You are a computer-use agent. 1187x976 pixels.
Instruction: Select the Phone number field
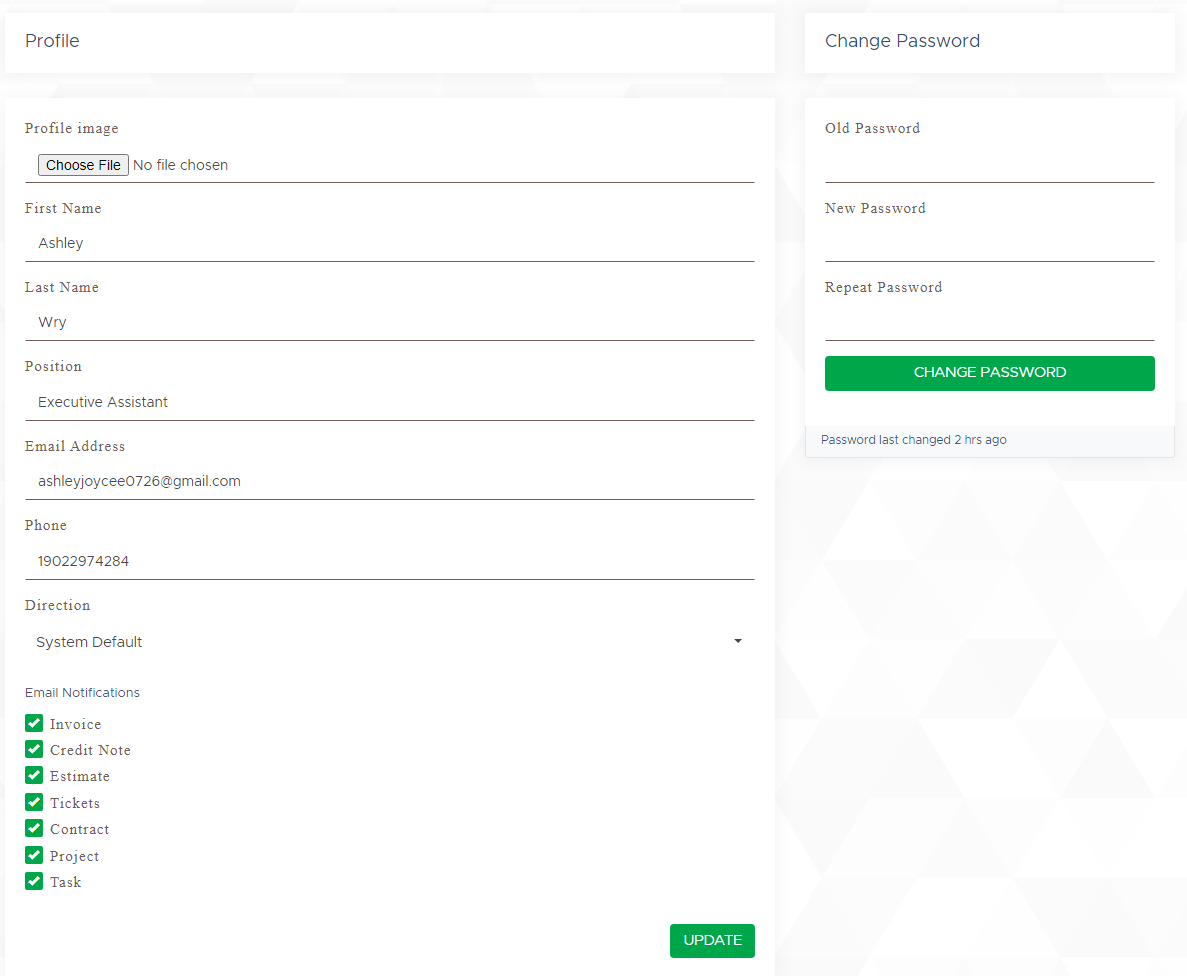pyautogui.click(x=389, y=561)
